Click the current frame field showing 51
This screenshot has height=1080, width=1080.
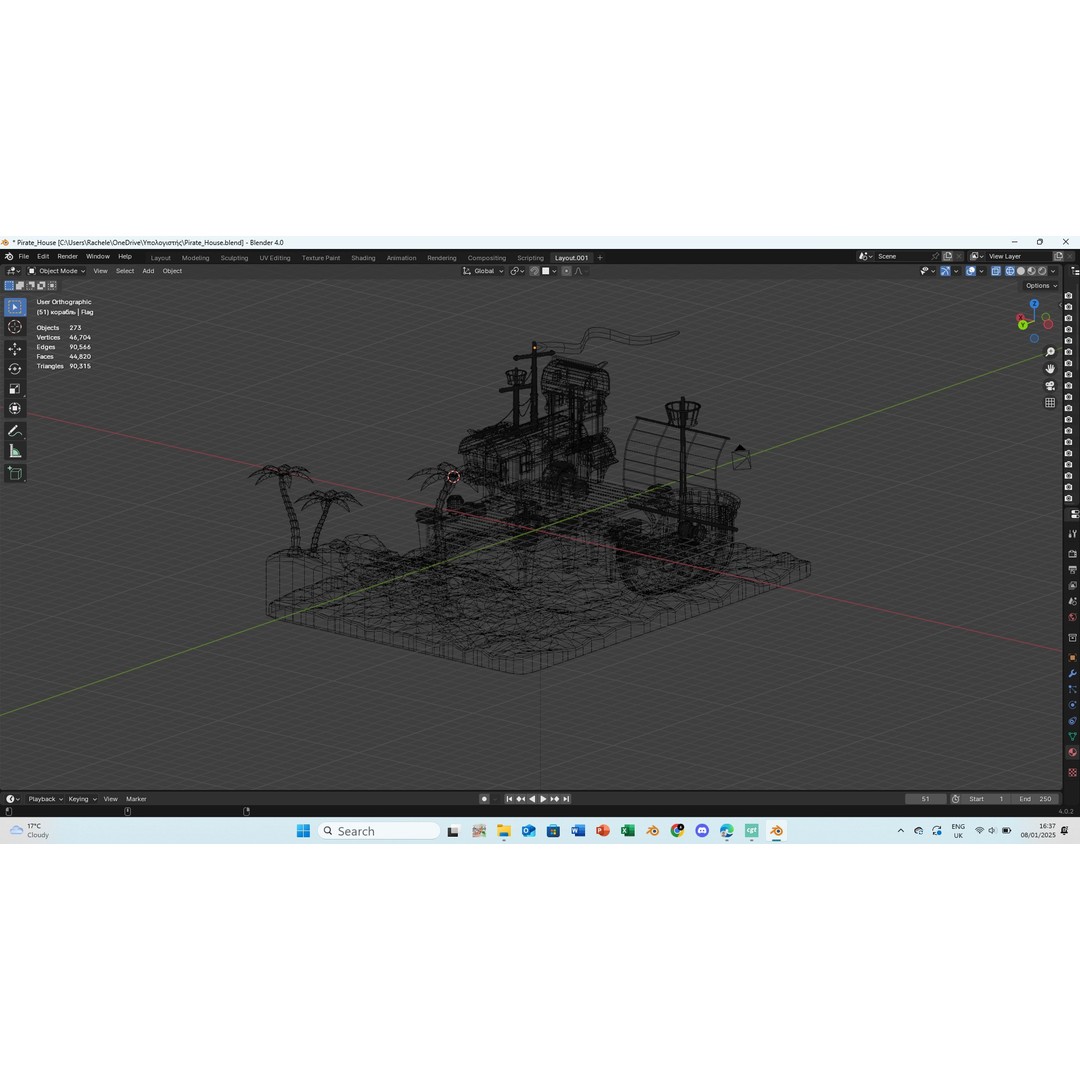(925, 799)
